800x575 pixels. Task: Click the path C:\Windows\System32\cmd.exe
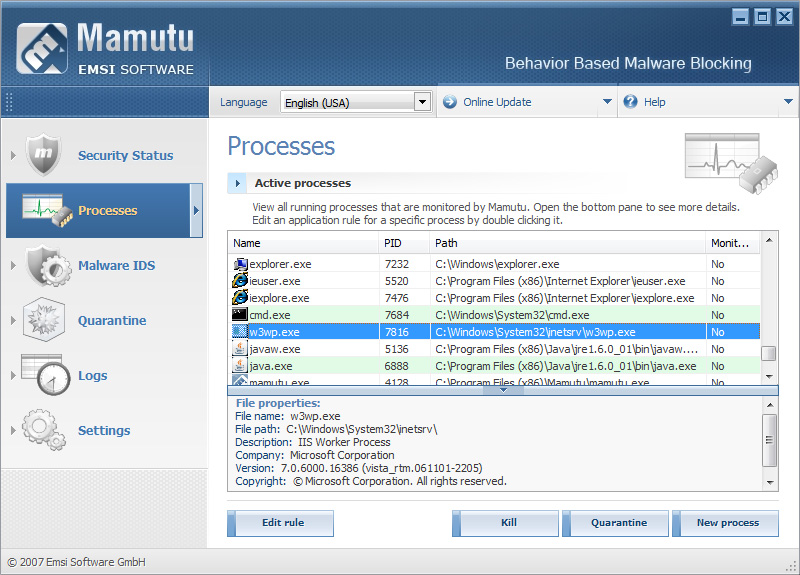512,315
